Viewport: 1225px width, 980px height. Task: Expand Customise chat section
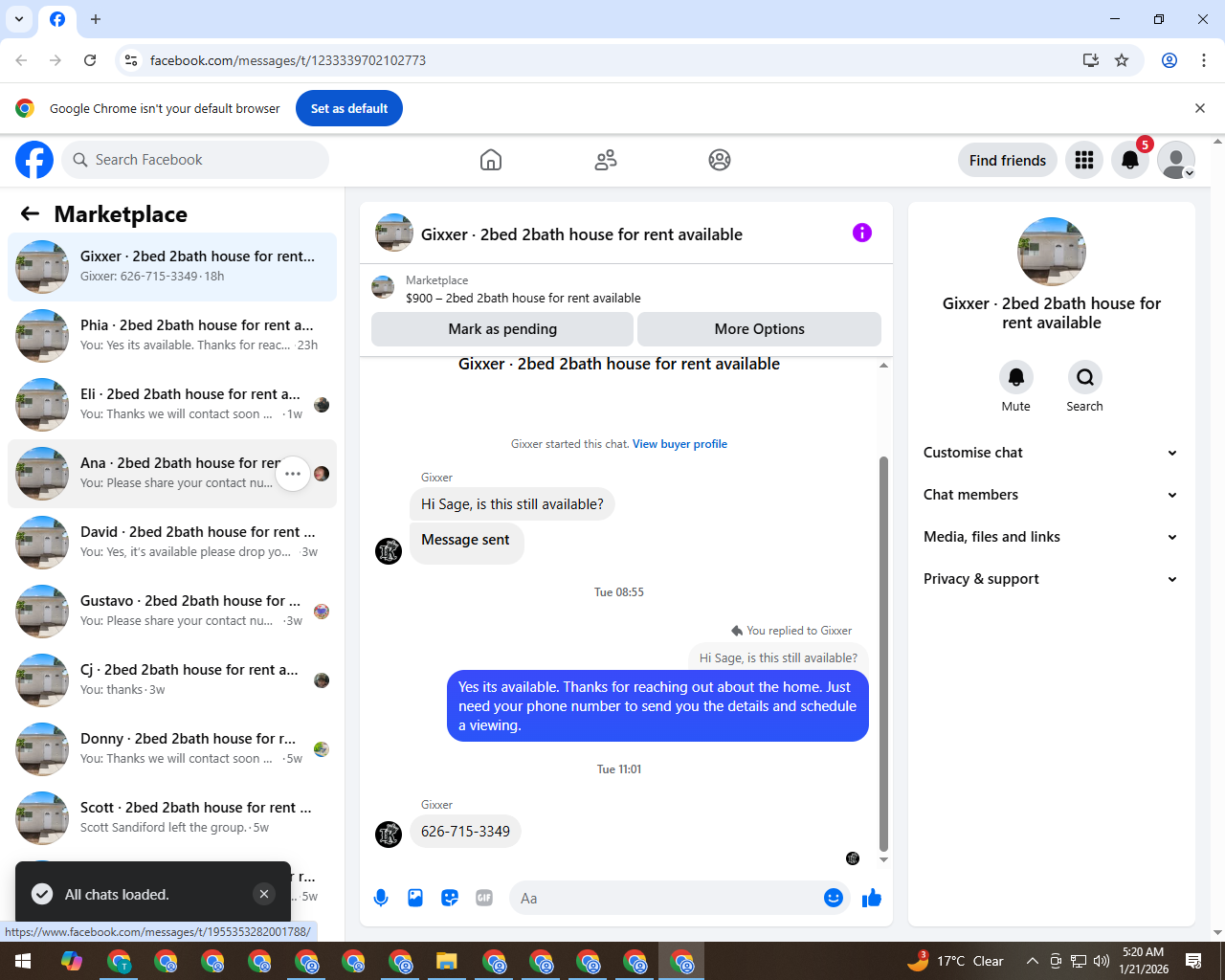(x=1051, y=453)
